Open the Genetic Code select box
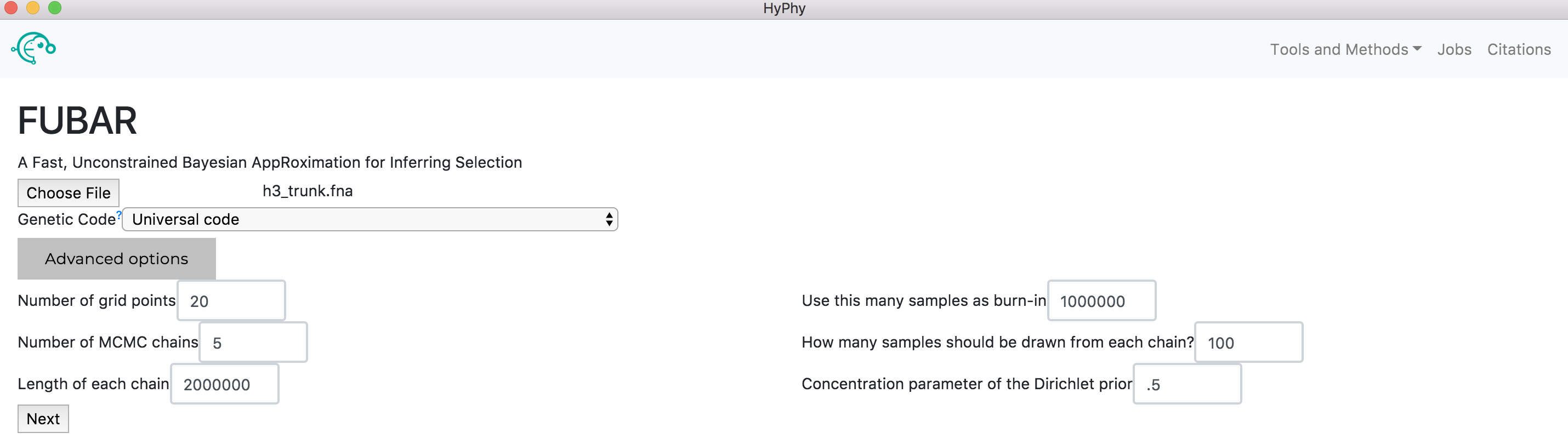Screen dimensions: 1568x444 pos(370,220)
